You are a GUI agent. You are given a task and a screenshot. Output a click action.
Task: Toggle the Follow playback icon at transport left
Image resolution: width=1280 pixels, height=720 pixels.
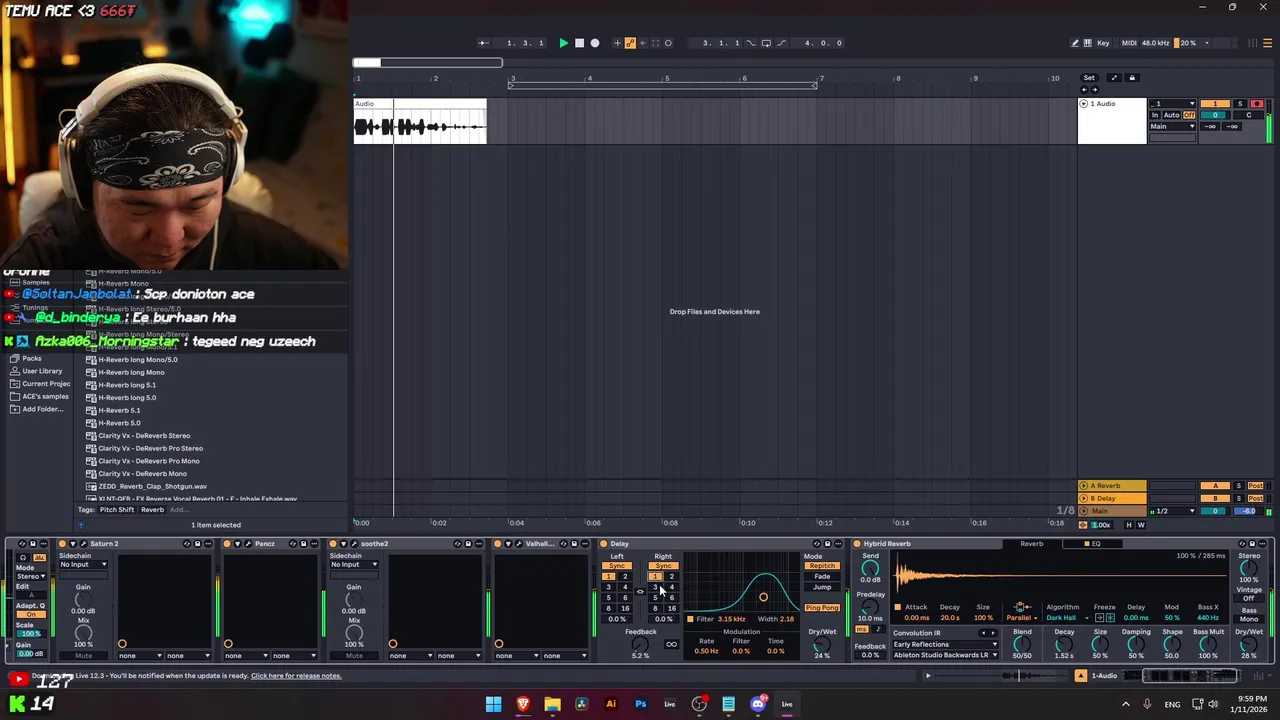(483, 43)
